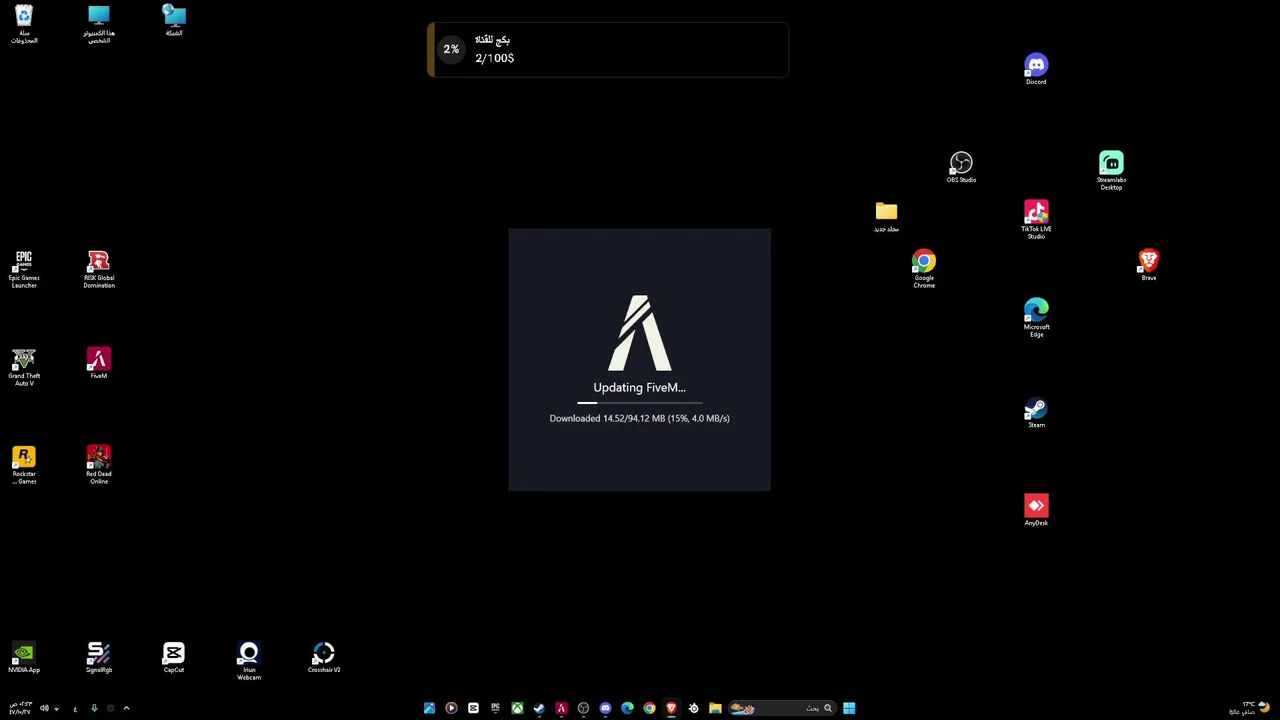Open Edge from the taskbar
The width and height of the screenshot is (1280, 720).
[627, 708]
